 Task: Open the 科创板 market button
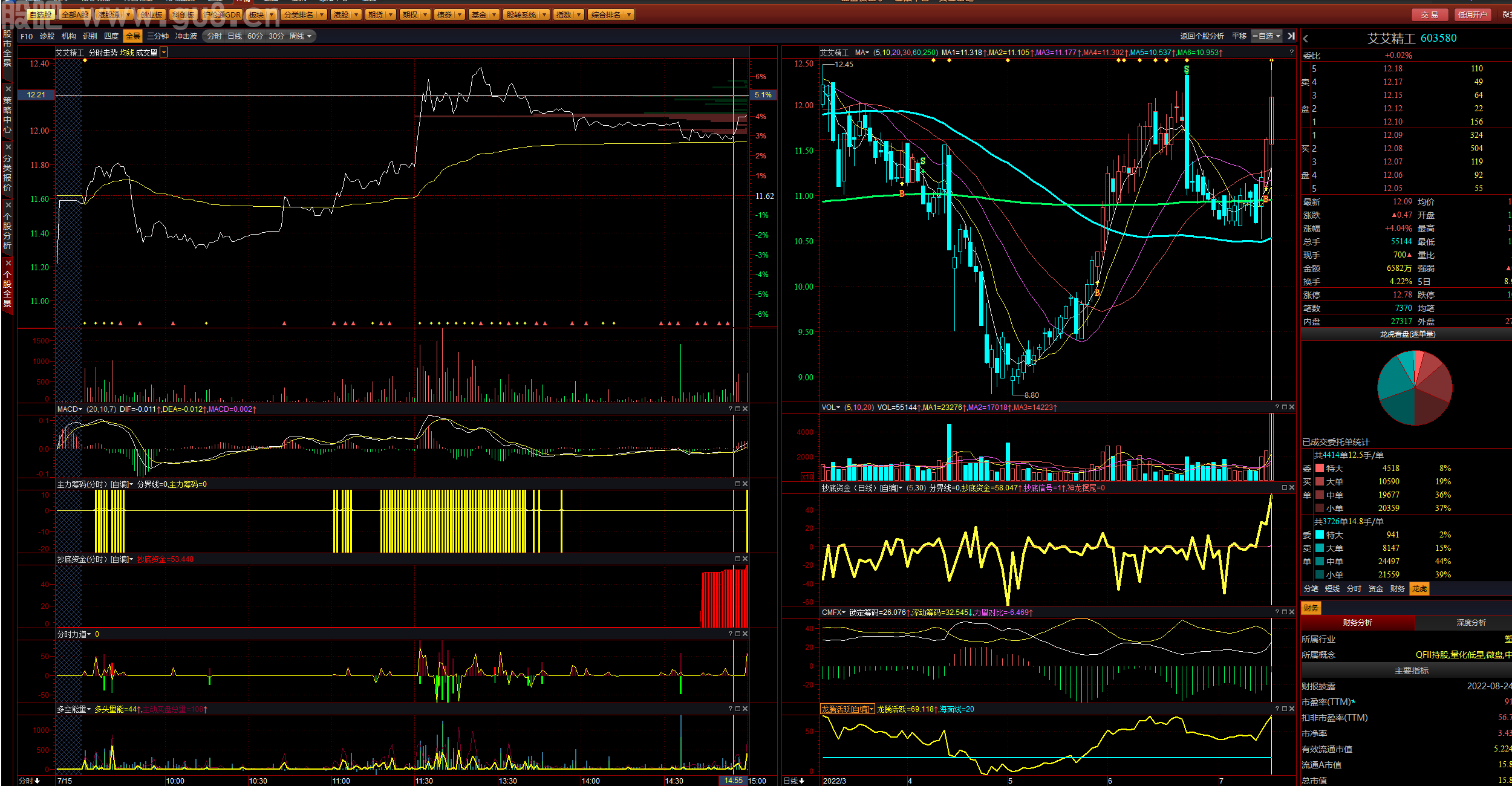point(183,15)
